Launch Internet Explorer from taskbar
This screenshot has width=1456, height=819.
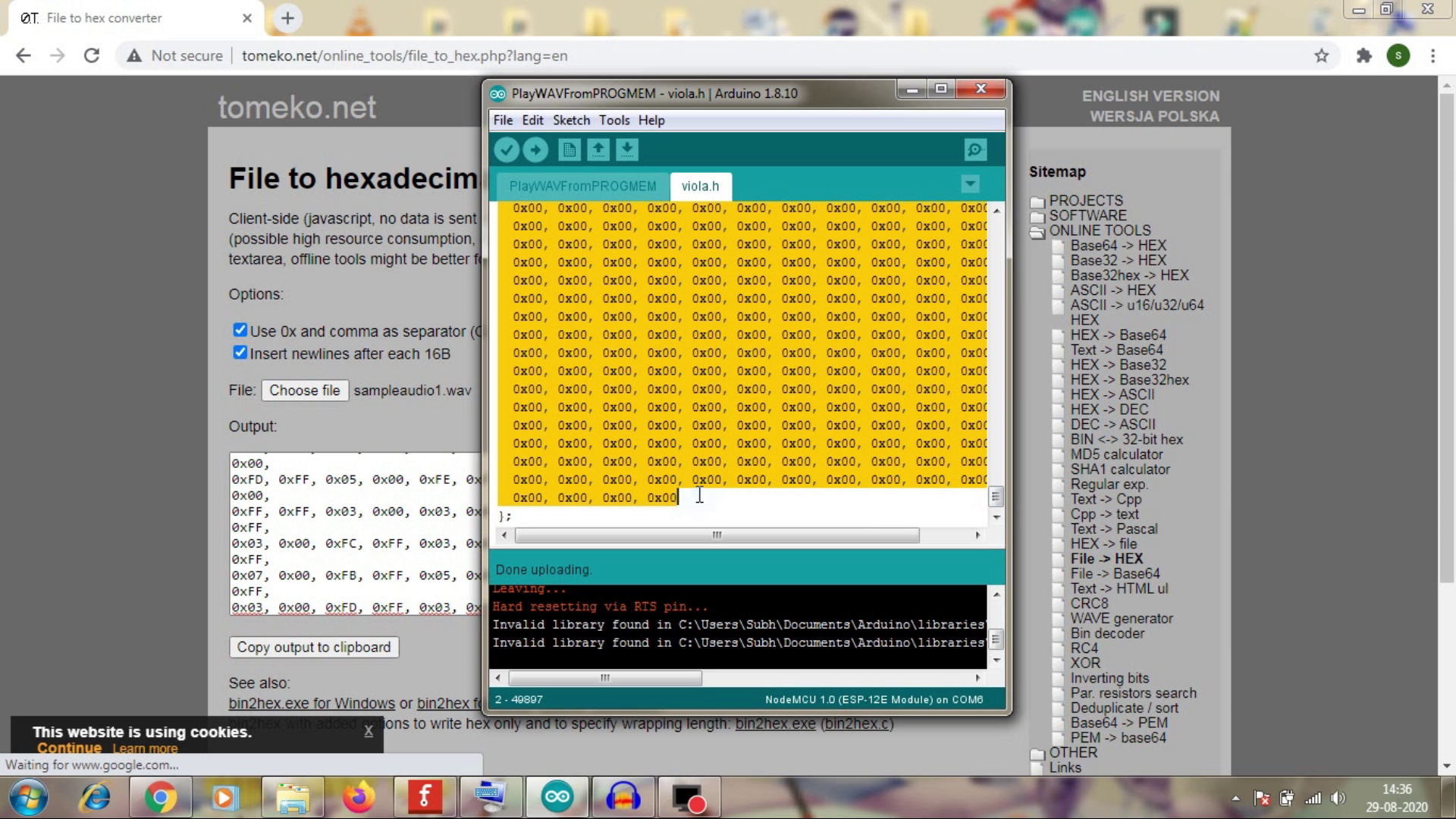tap(96, 798)
